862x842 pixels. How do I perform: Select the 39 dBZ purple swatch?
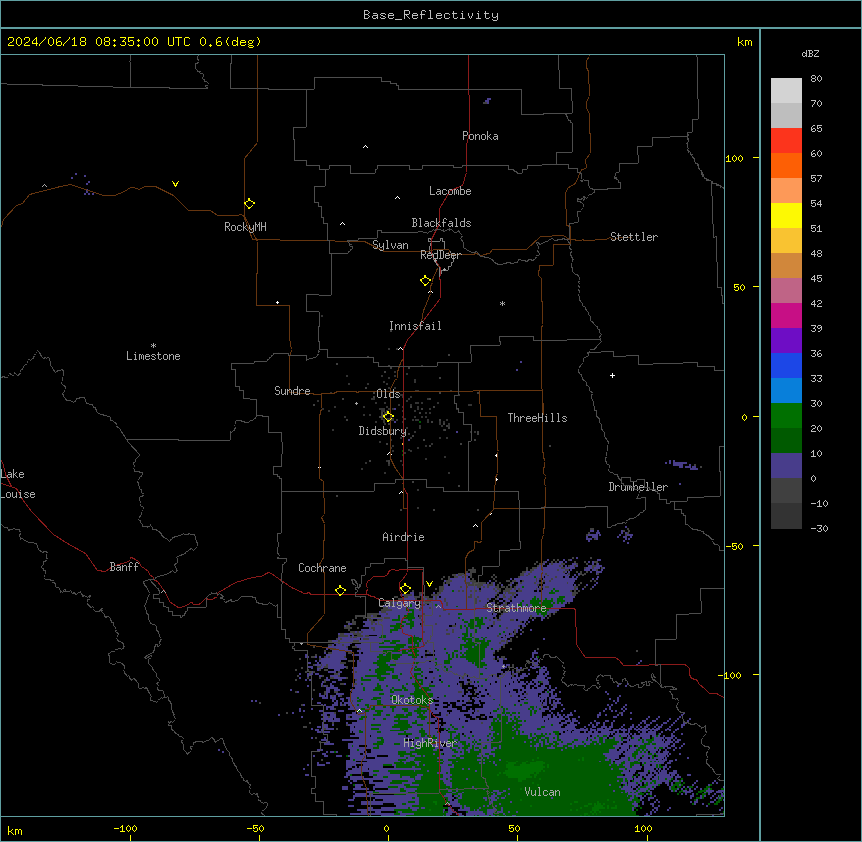click(786, 340)
